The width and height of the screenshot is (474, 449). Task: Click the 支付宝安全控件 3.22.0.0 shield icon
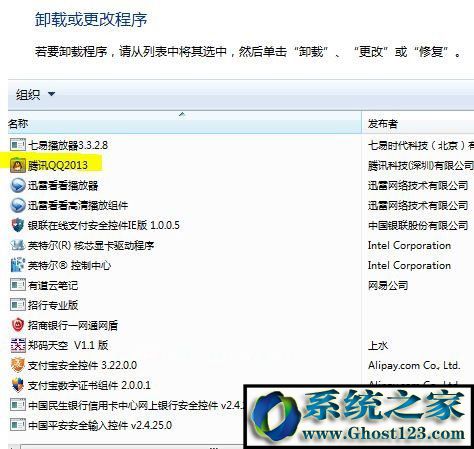[x=18, y=365]
